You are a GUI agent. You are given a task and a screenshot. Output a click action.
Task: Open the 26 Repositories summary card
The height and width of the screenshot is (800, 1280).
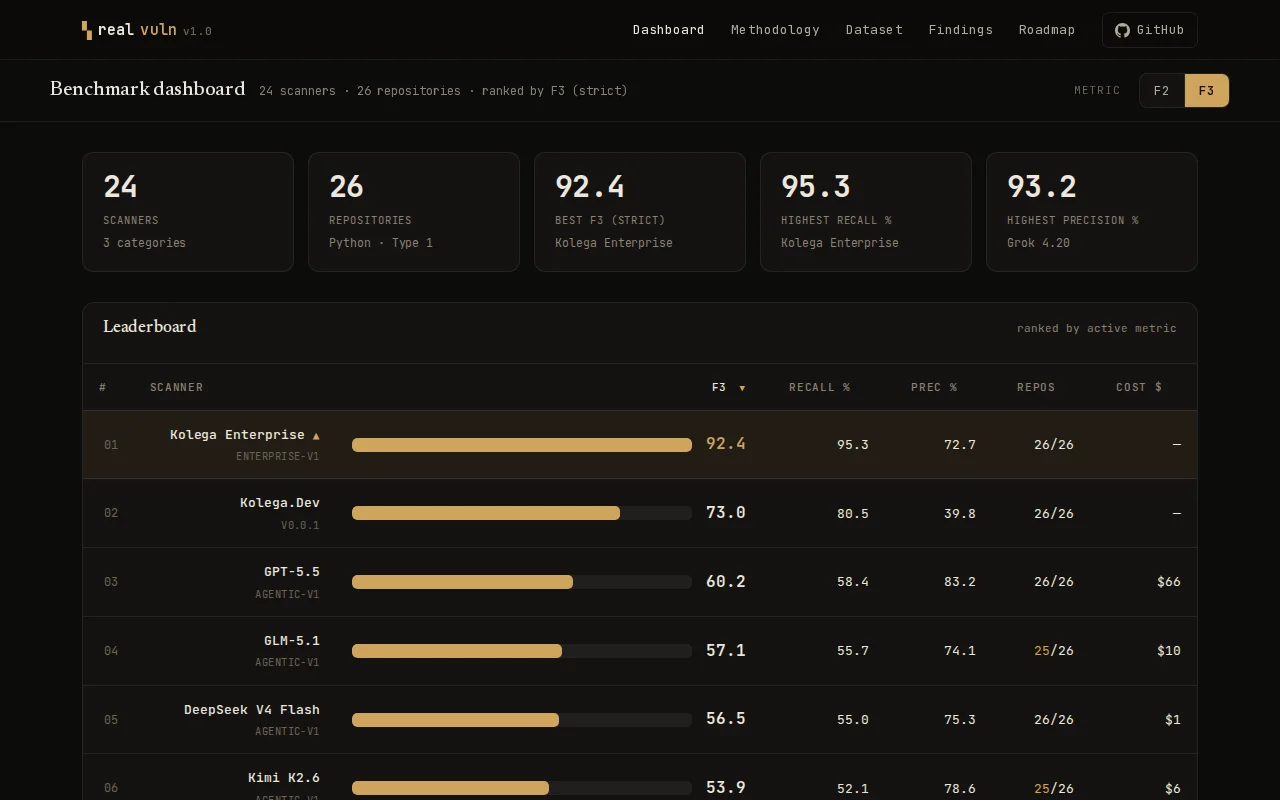coord(414,212)
